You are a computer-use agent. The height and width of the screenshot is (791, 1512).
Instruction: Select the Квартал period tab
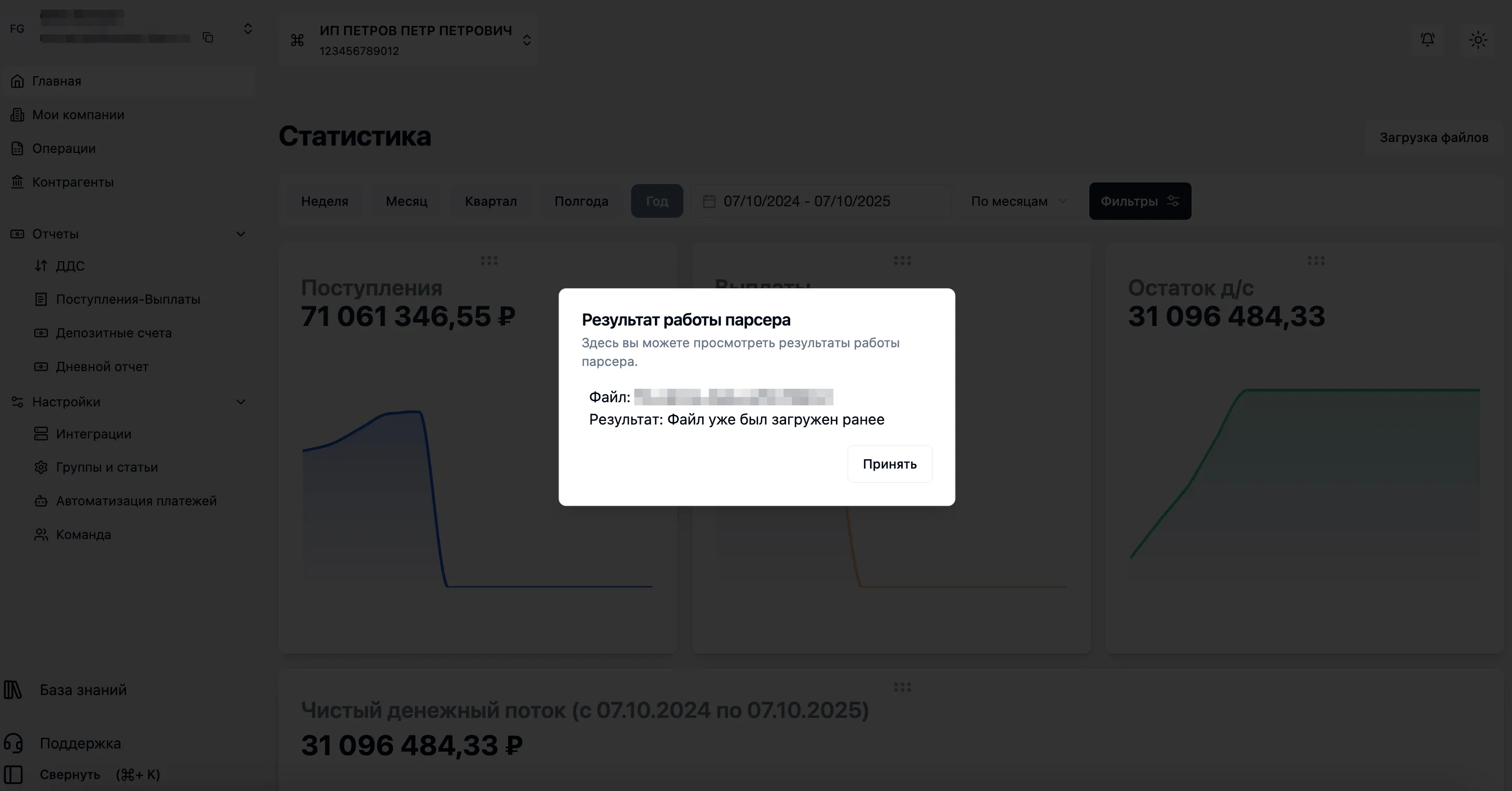(491, 201)
